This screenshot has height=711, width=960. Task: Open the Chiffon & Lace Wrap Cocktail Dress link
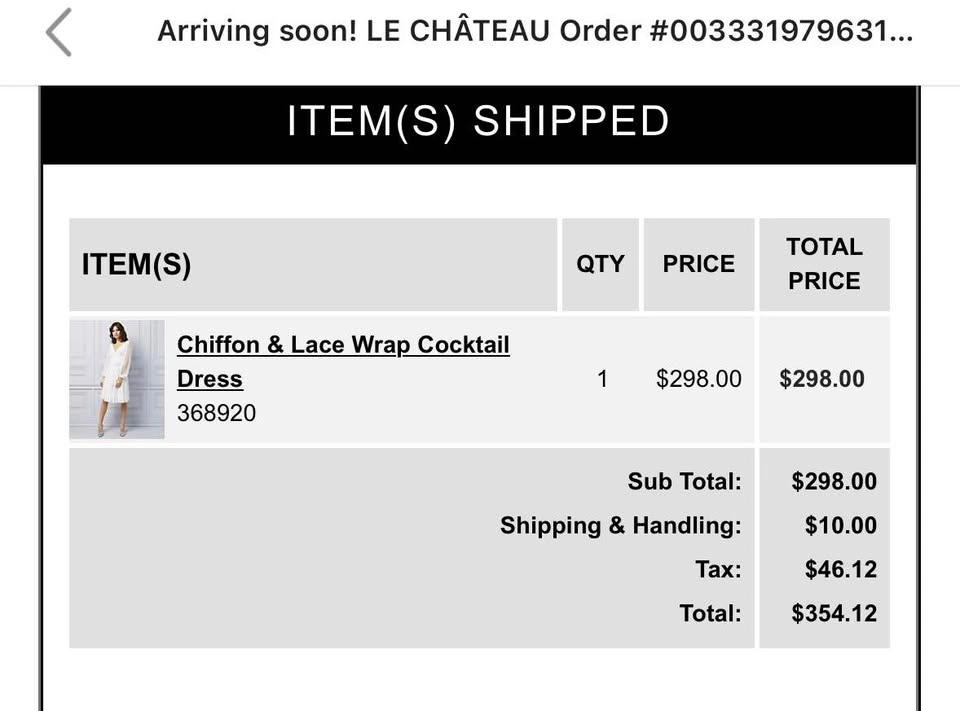[x=343, y=361]
